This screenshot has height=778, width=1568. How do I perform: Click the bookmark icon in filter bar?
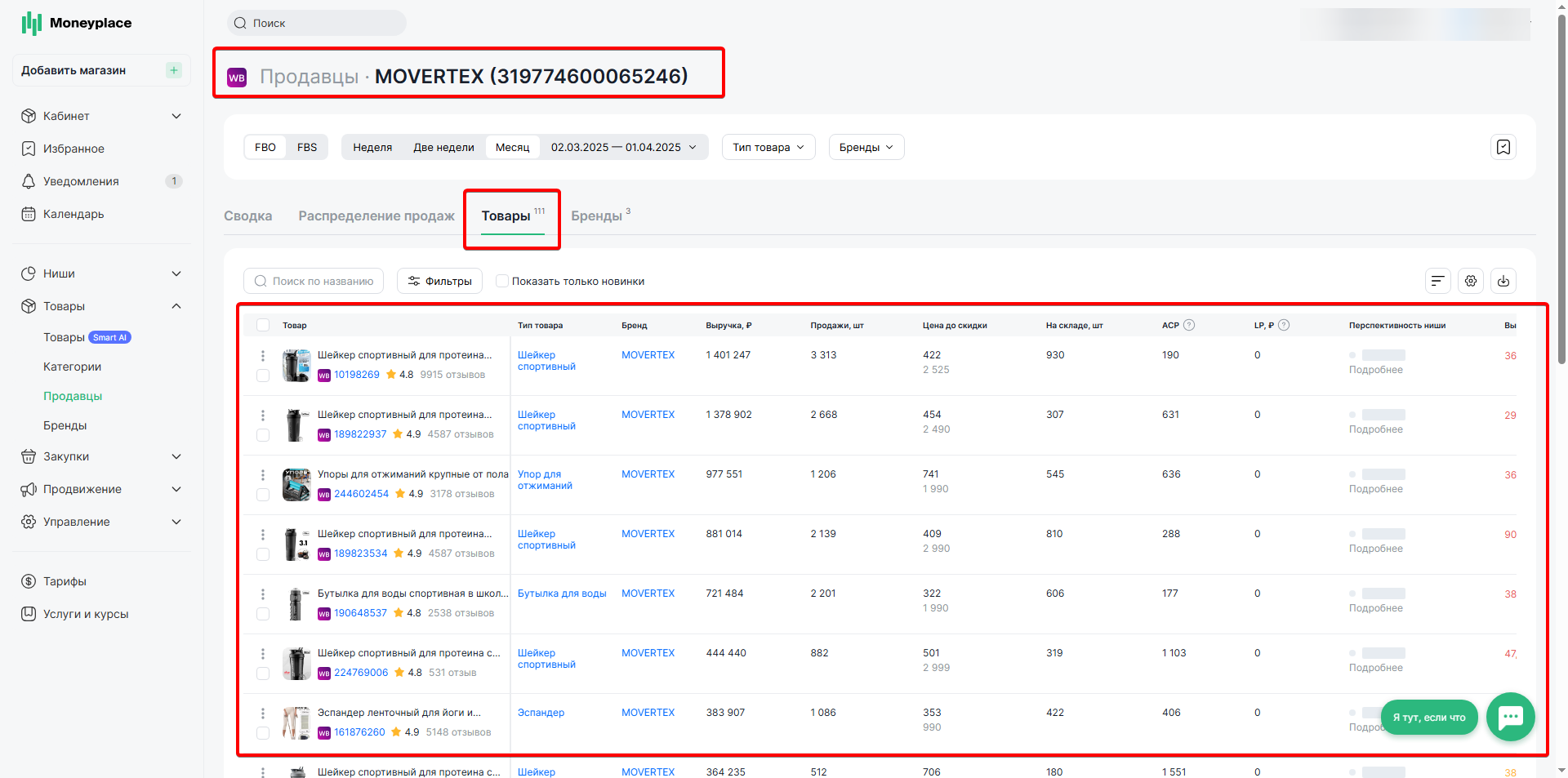click(x=1503, y=147)
